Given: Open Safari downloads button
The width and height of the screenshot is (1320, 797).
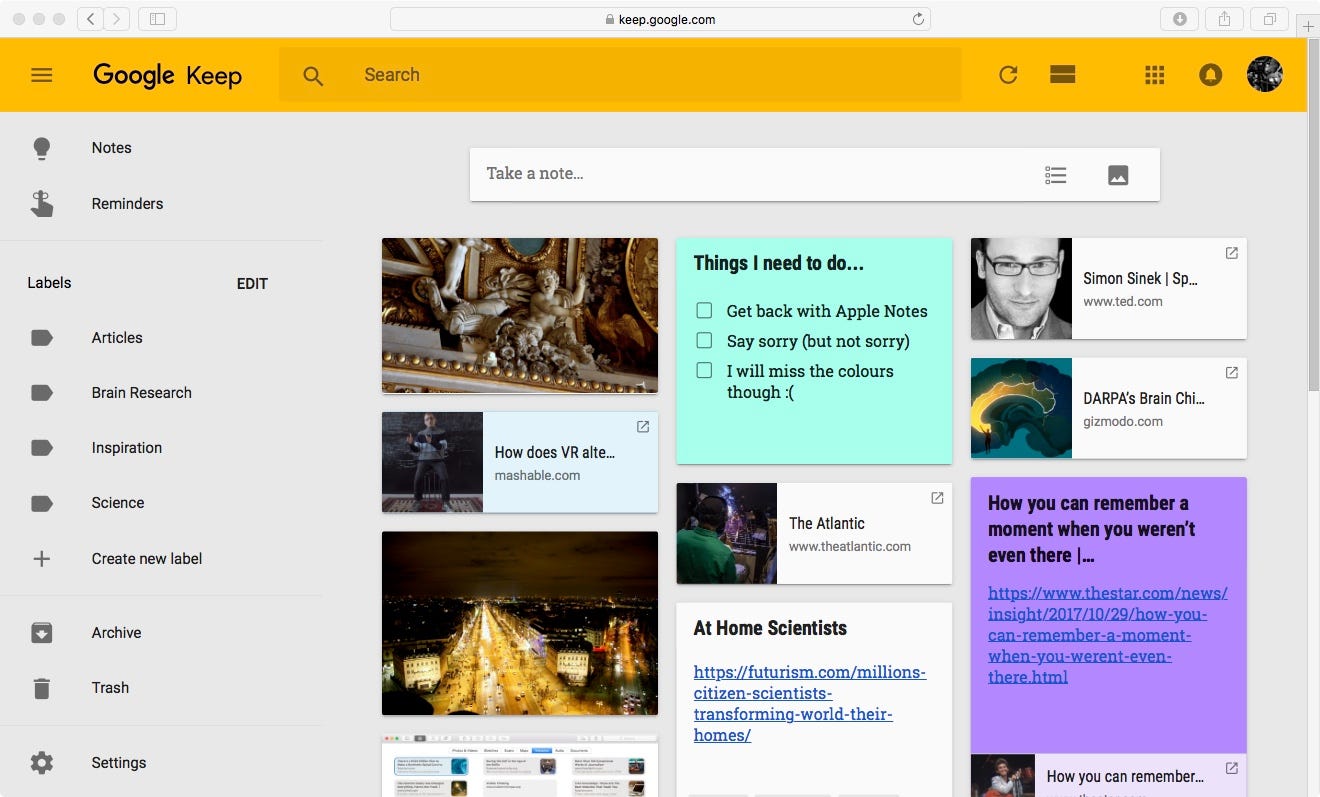Looking at the screenshot, I should coord(1180,19).
